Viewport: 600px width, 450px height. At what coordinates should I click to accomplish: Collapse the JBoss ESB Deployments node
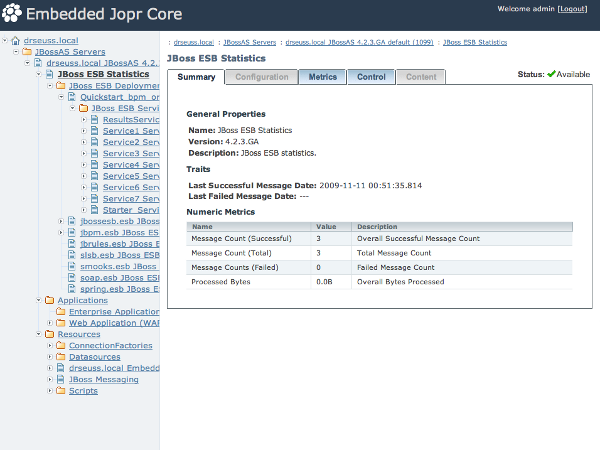pos(50,86)
